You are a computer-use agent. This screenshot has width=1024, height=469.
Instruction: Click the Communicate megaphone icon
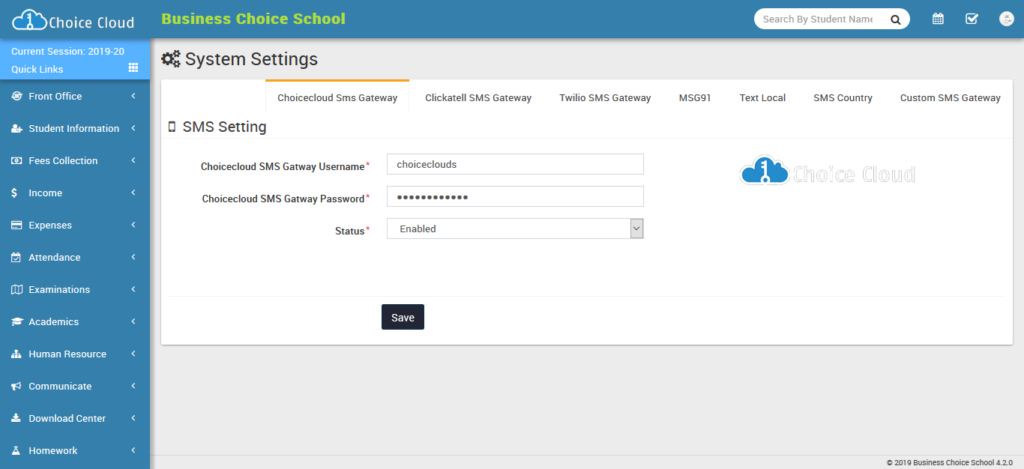click(17, 386)
